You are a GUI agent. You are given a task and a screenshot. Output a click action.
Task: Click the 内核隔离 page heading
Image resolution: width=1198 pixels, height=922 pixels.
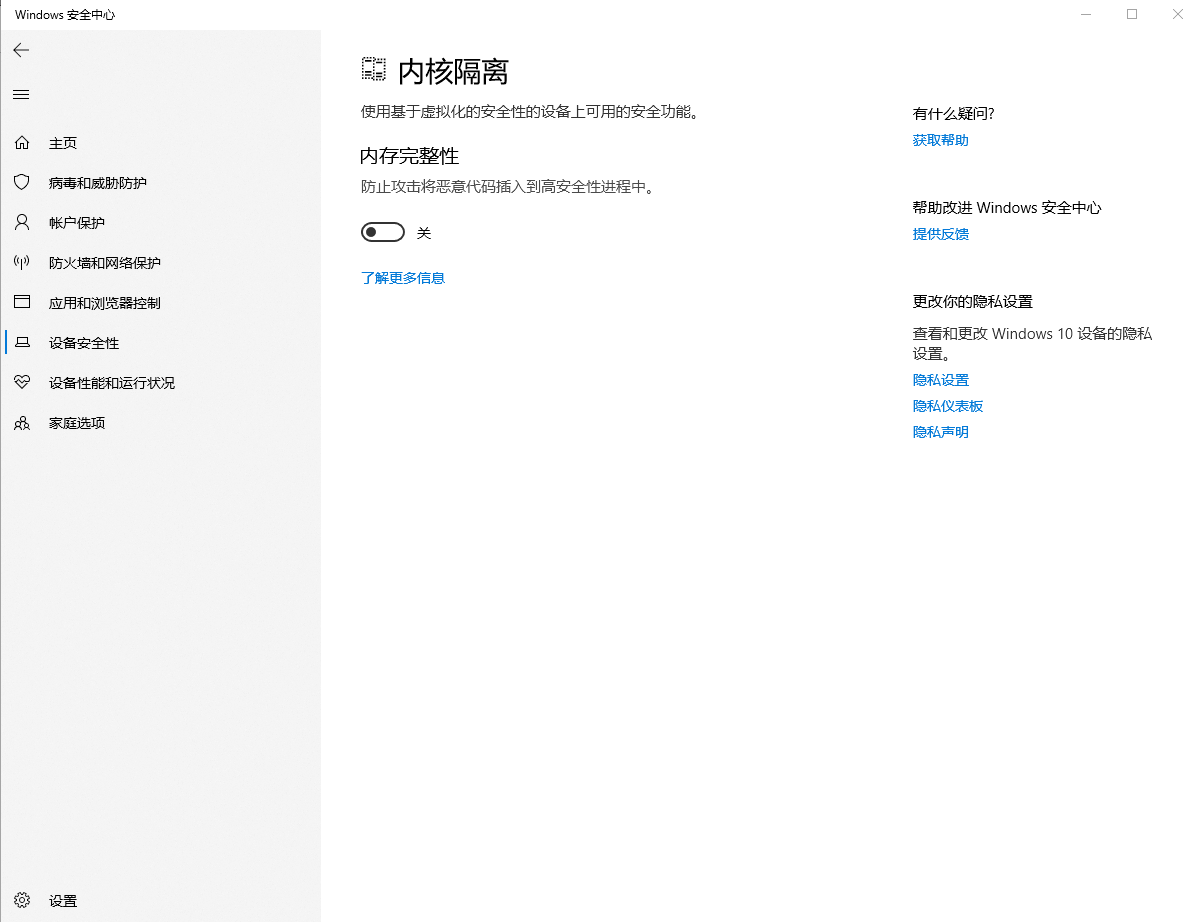tap(453, 72)
